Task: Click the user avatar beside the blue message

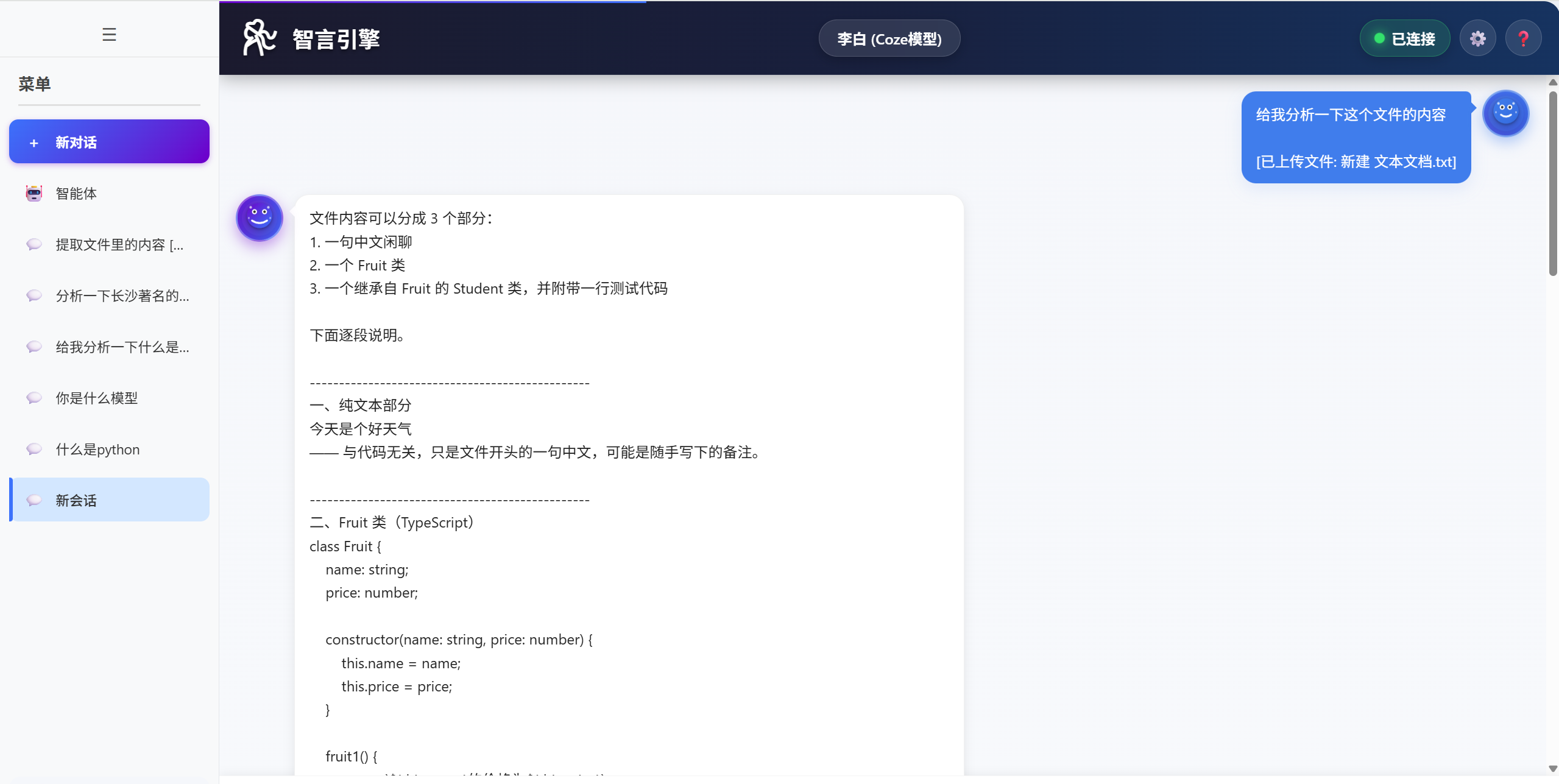Action: point(1505,113)
